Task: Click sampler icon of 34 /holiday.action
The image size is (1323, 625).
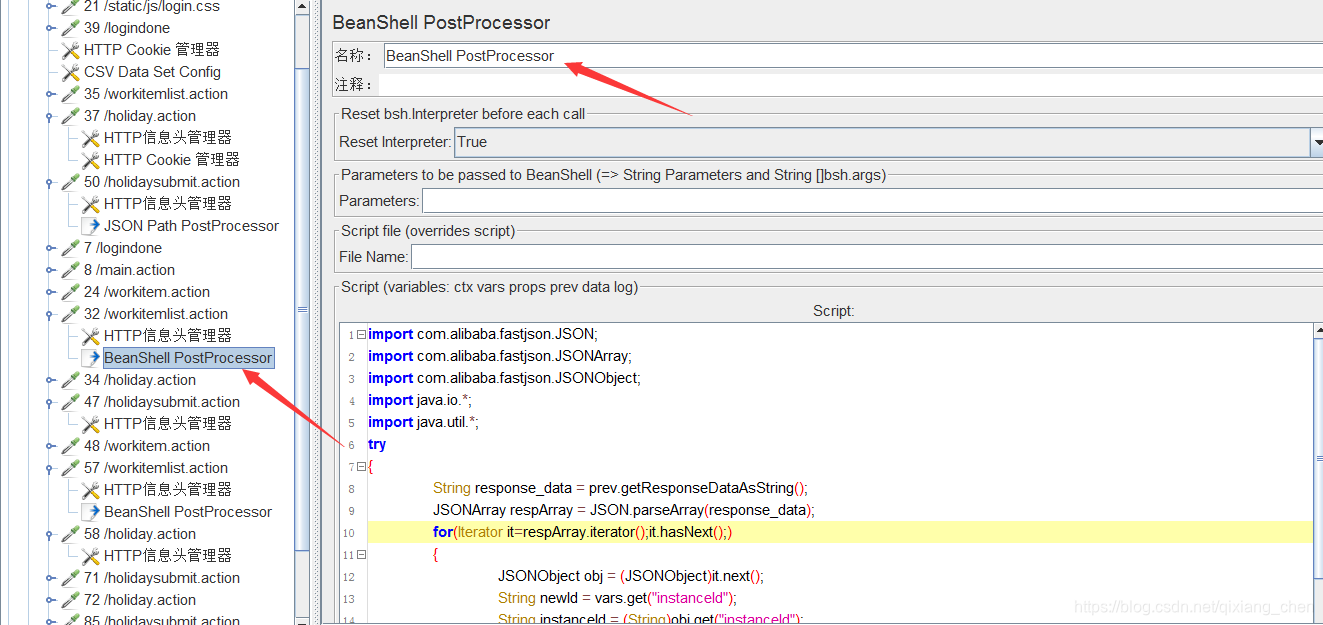Action: click(x=70, y=380)
